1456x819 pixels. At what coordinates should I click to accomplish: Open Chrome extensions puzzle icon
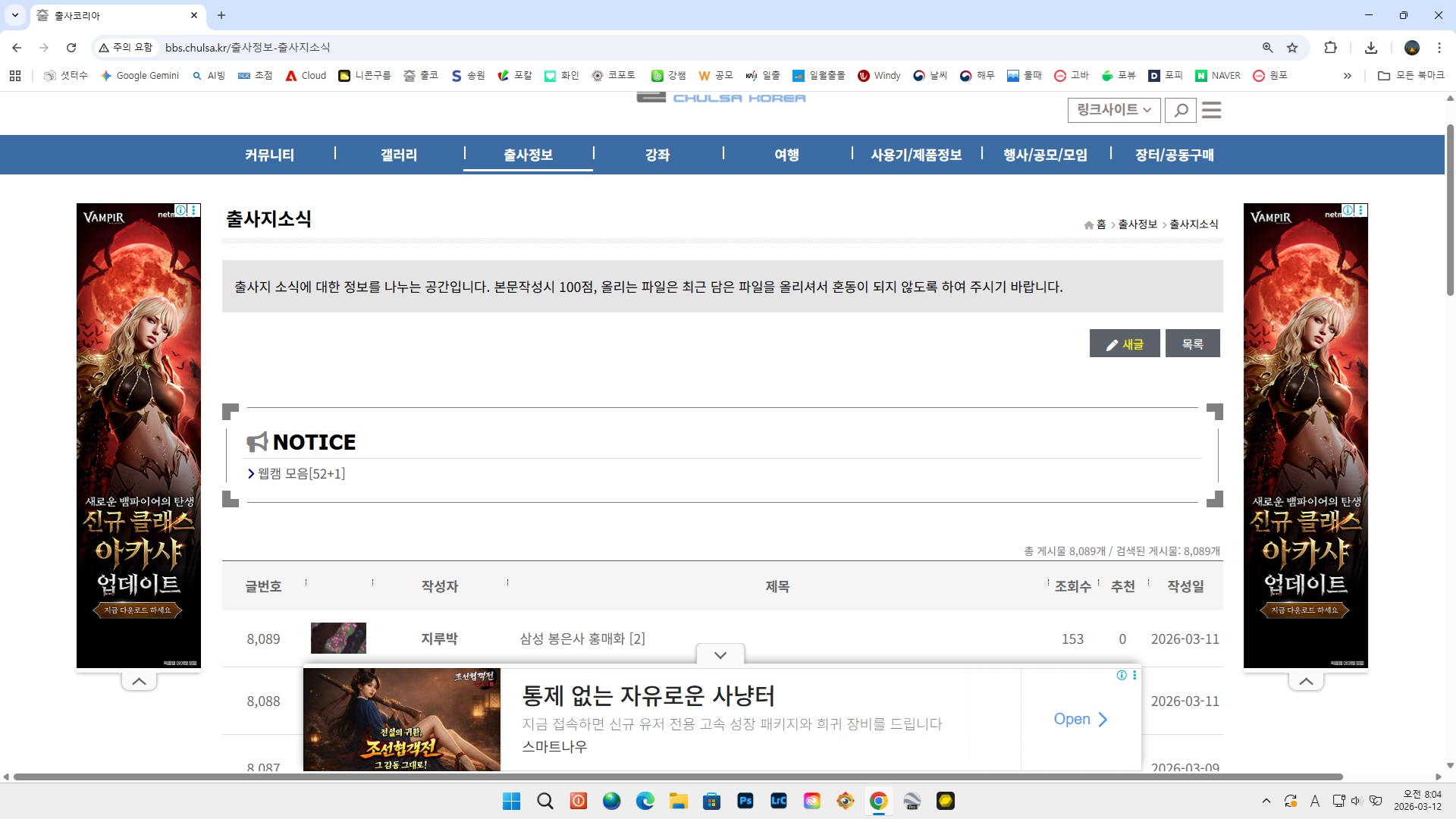1330,48
